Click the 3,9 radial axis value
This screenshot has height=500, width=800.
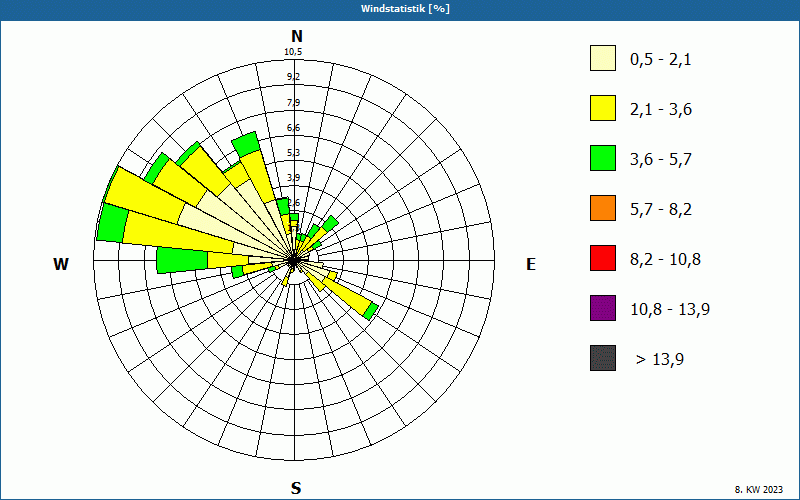[x=293, y=178]
